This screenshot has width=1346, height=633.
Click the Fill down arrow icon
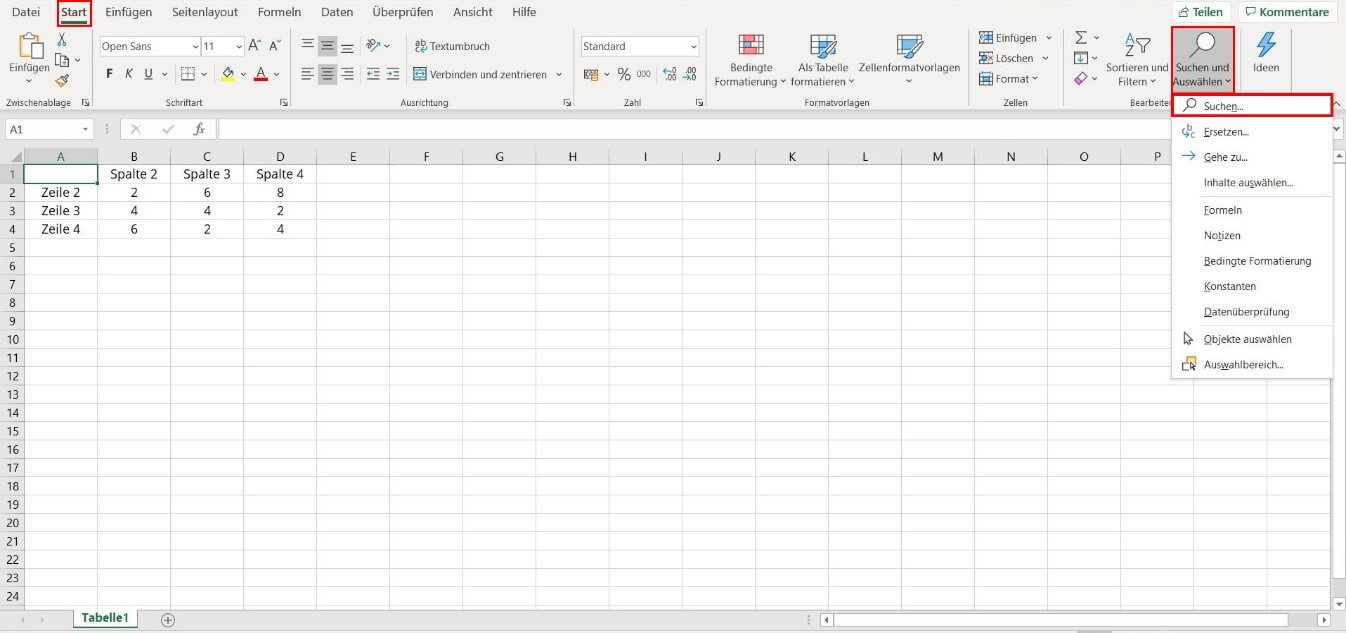pyautogui.click(x=1081, y=58)
